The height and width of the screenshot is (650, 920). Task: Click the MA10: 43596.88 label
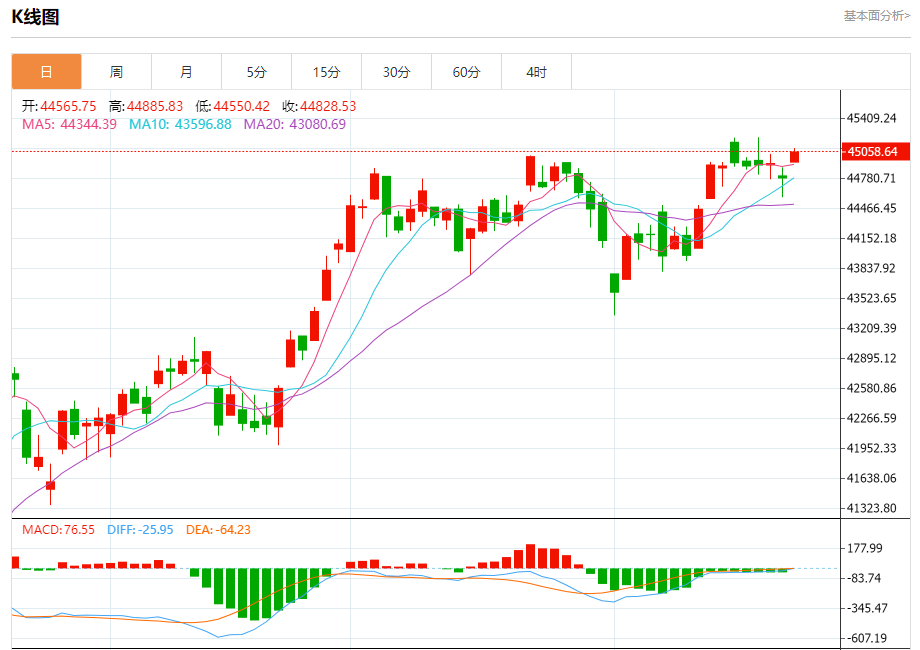pyautogui.click(x=180, y=124)
